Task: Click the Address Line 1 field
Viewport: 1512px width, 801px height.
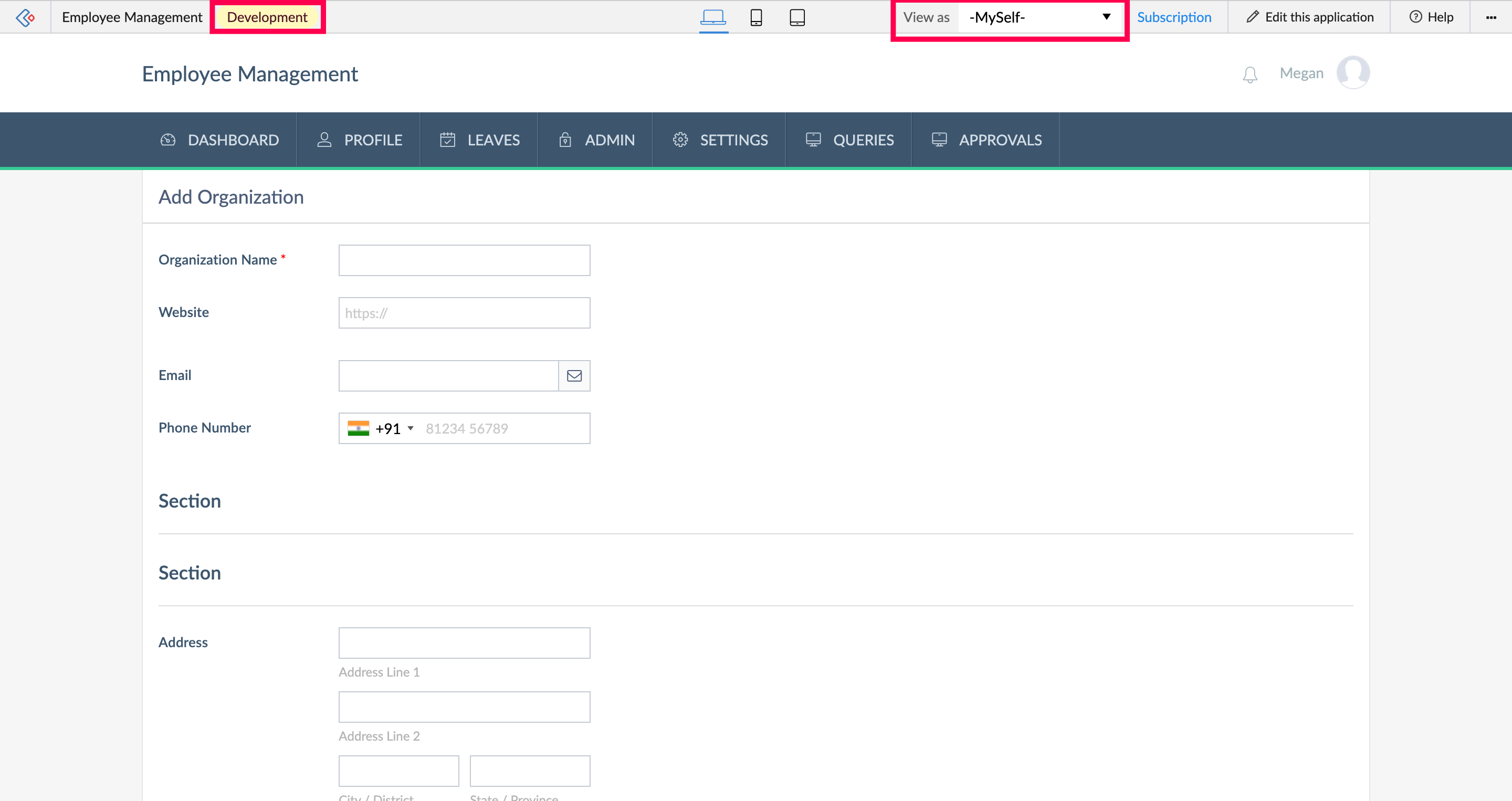Action: pyautogui.click(x=464, y=642)
